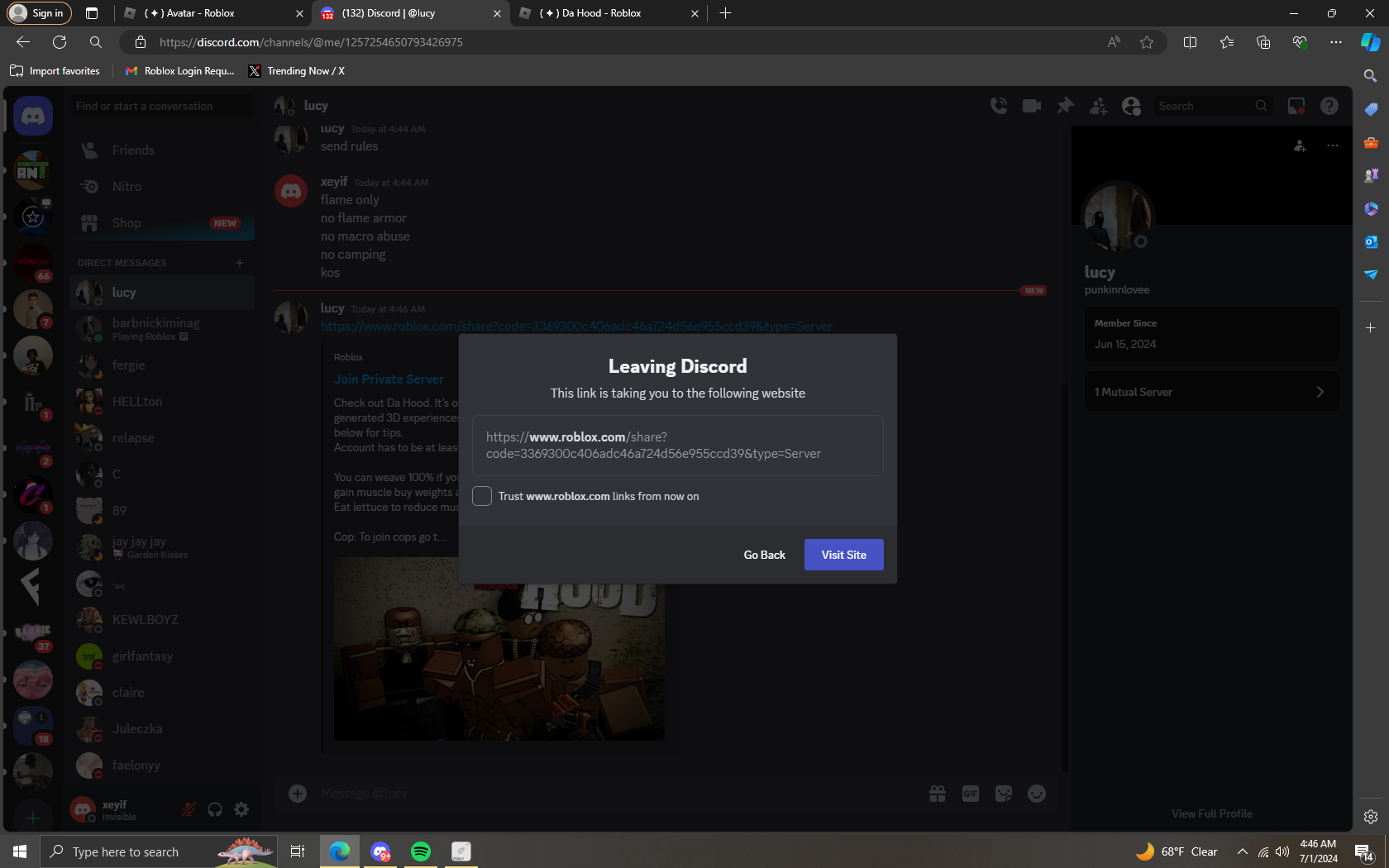Start a video call icon
The height and width of the screenshot is (868, 1389).
coord(1032,106)
